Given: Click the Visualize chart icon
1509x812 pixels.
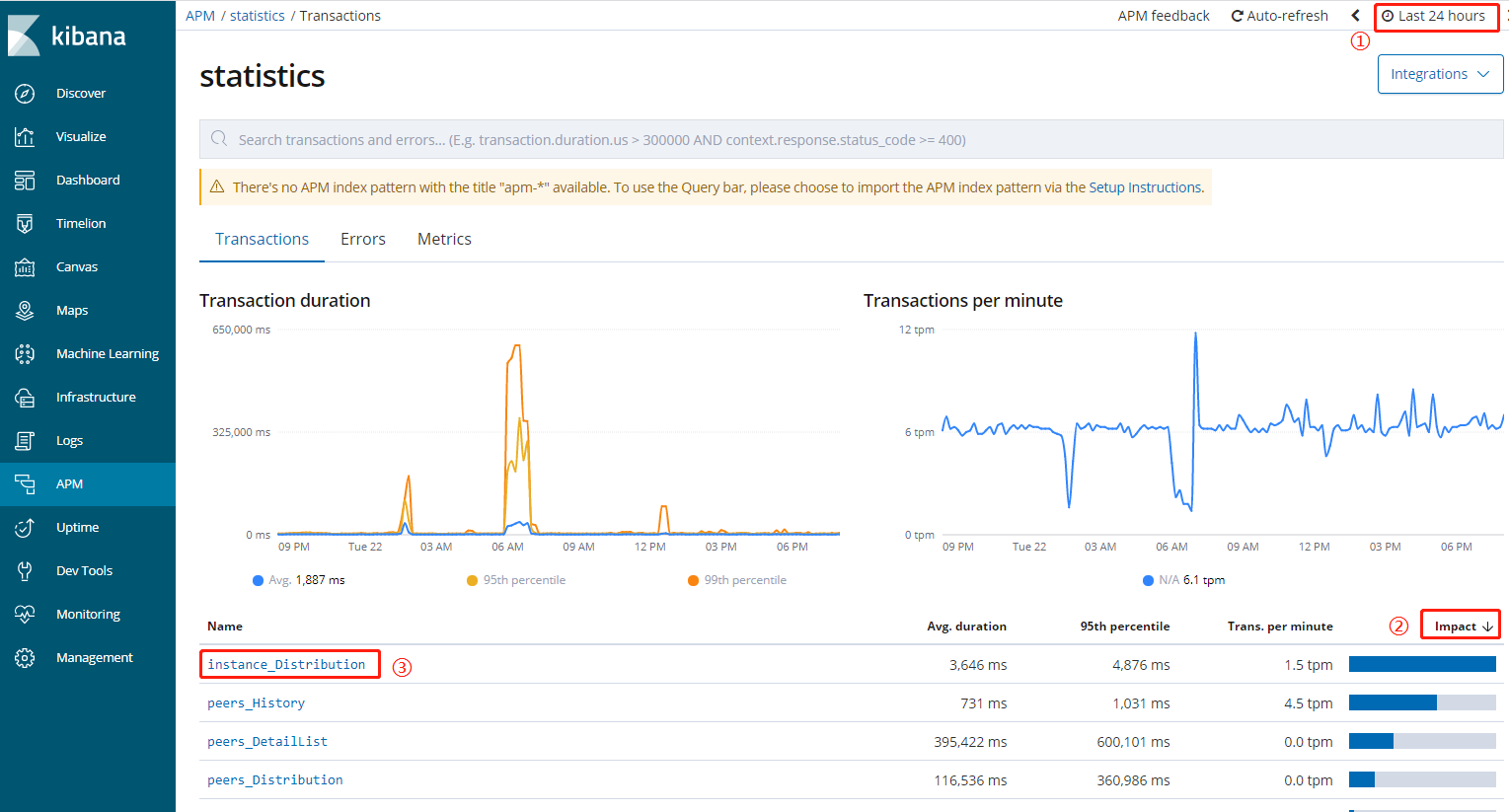Looking at the screenshot, I should [25, 137].
